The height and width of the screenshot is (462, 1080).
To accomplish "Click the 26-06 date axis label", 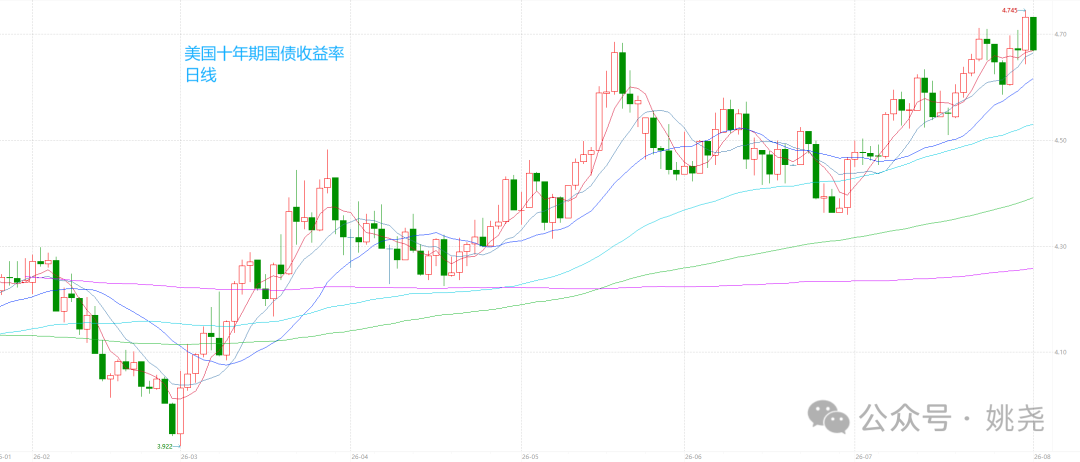I will [x=693, y=456].
